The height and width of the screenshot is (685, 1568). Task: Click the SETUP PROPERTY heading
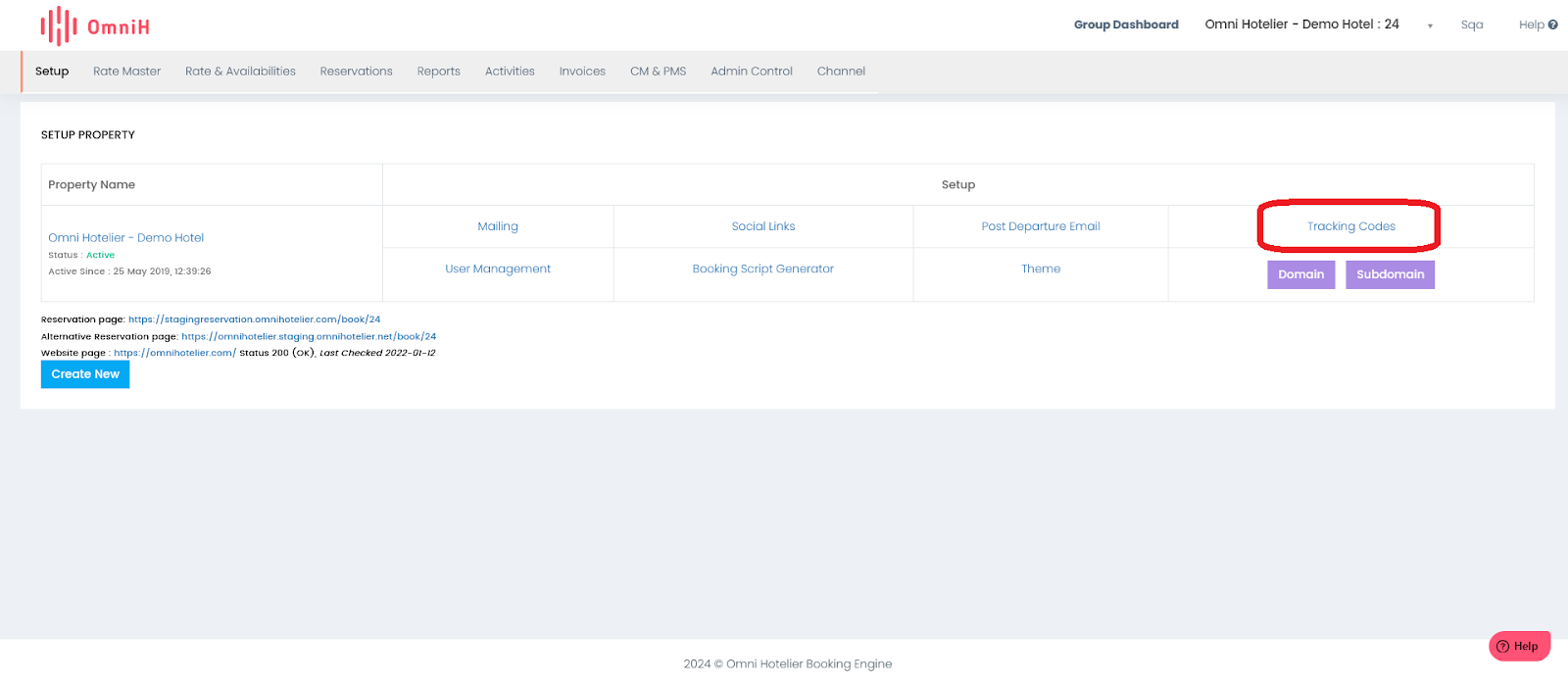88,135
